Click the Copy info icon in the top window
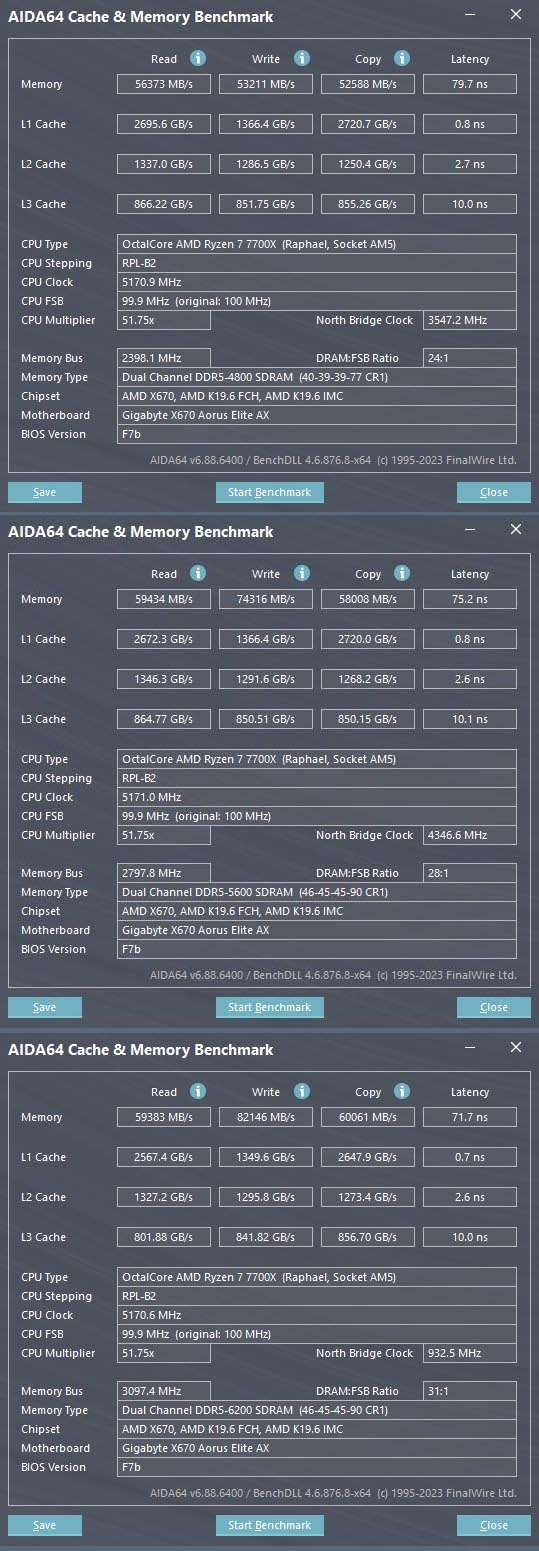The height and width of the screenshot is (1551, 539). [x=402, y=58]
